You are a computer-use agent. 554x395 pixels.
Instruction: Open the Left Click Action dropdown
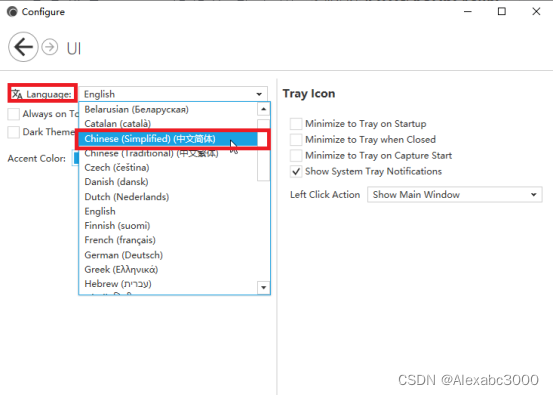coord(455,195)
